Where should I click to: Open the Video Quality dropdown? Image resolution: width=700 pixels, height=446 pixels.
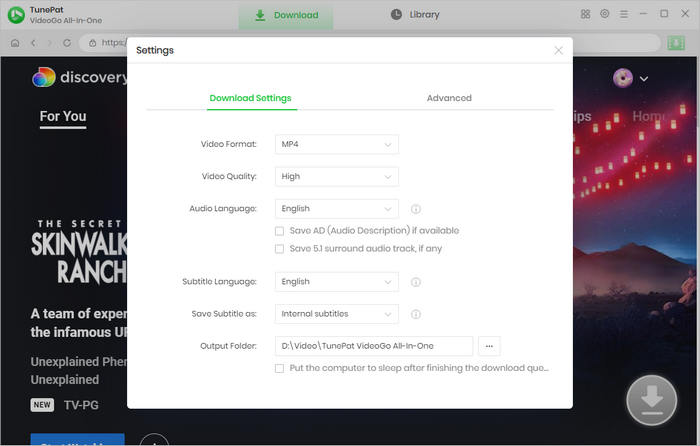pos(337,176)
